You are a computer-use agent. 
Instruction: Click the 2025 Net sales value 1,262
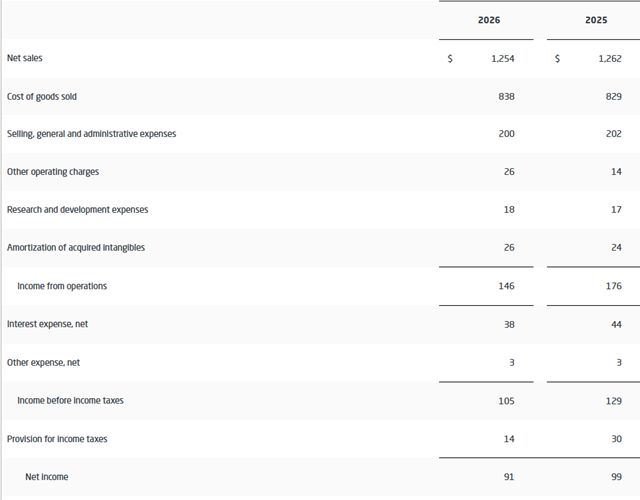point(610,58)
